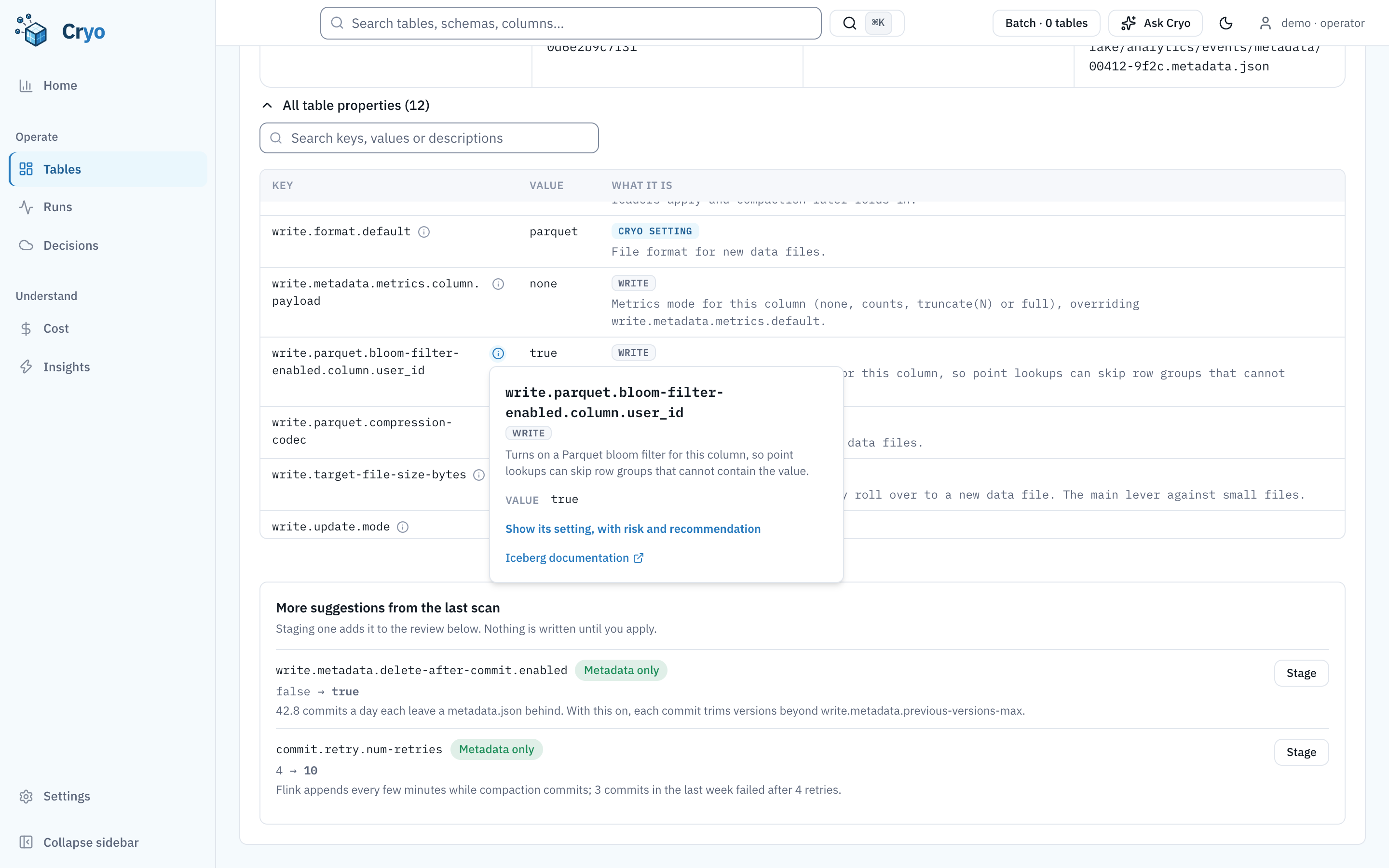Click the external link icon beside Iceberg documentation
1389x868 pixels.
(x=638, y=558)
